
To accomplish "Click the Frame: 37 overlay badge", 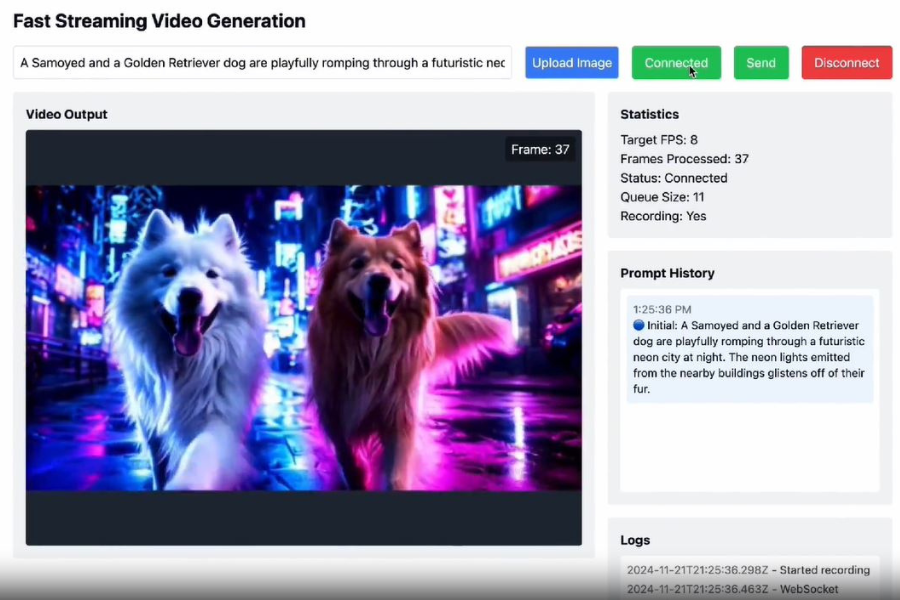I will click(x=540, y=150).
